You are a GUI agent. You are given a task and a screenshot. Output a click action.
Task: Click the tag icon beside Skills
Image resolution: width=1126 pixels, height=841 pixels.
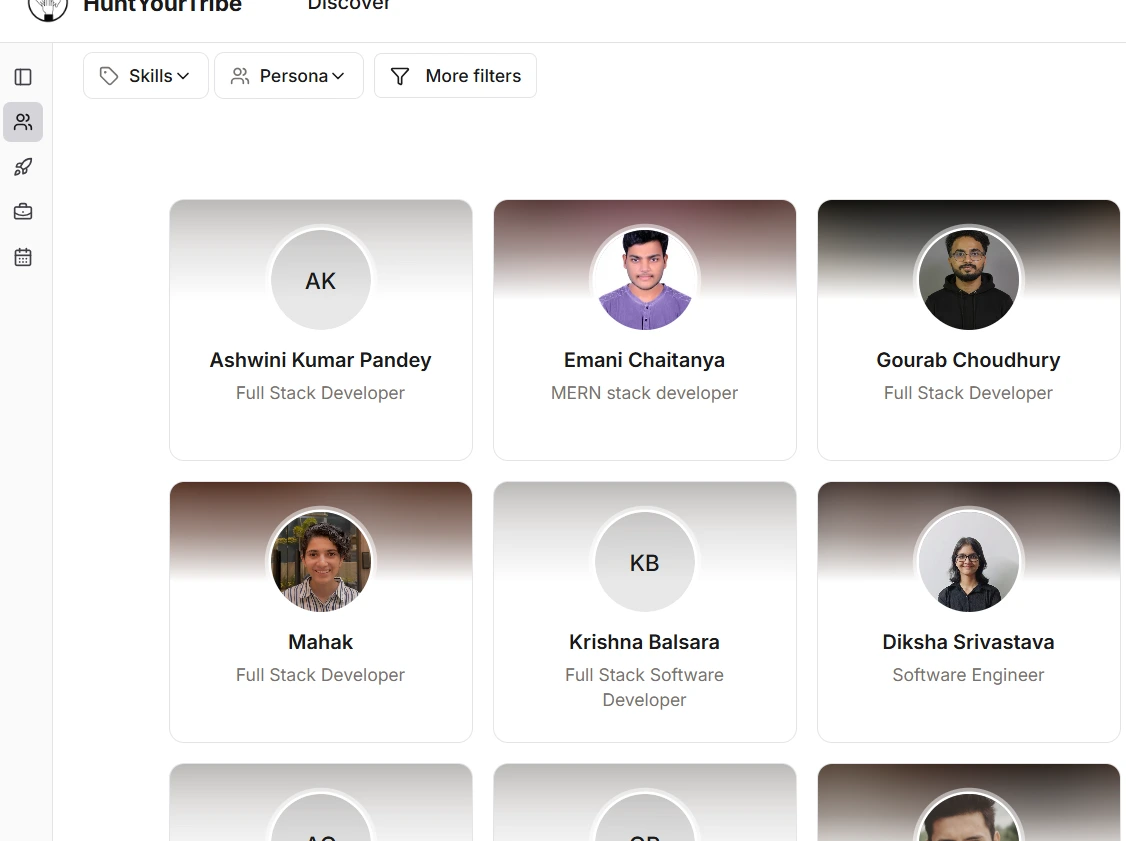click(x=109, y=76)
